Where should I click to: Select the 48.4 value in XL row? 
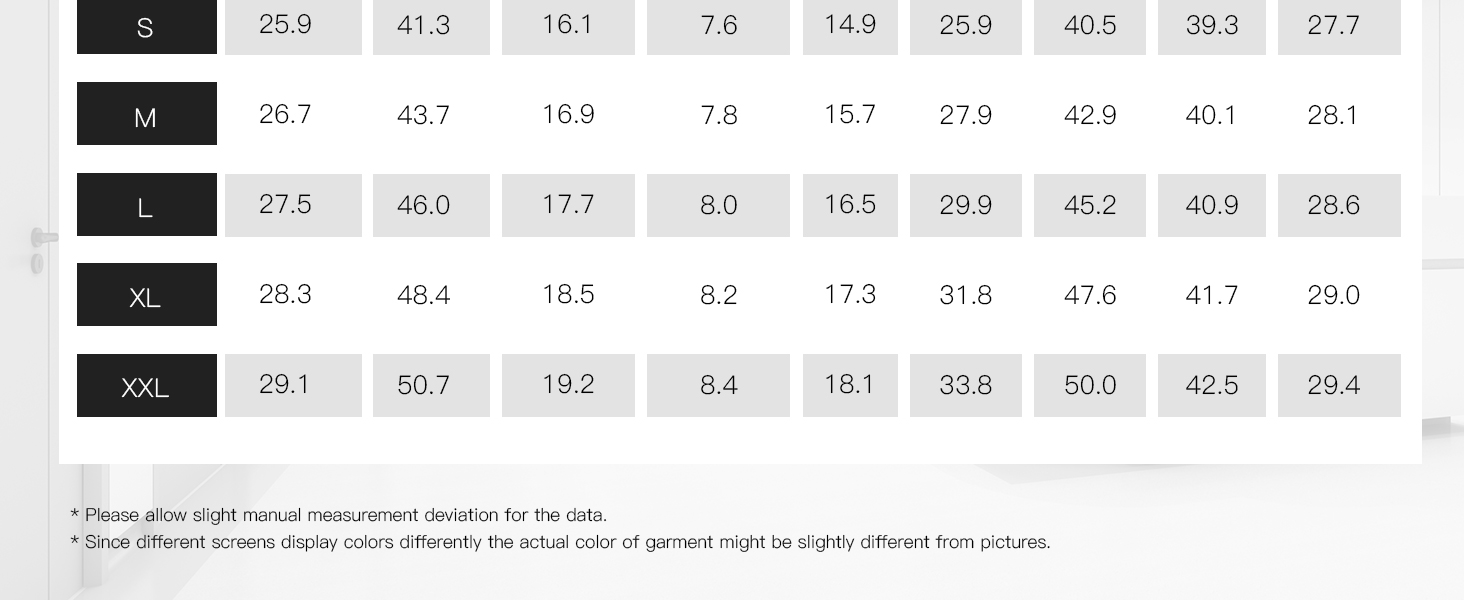pos(424,295)
